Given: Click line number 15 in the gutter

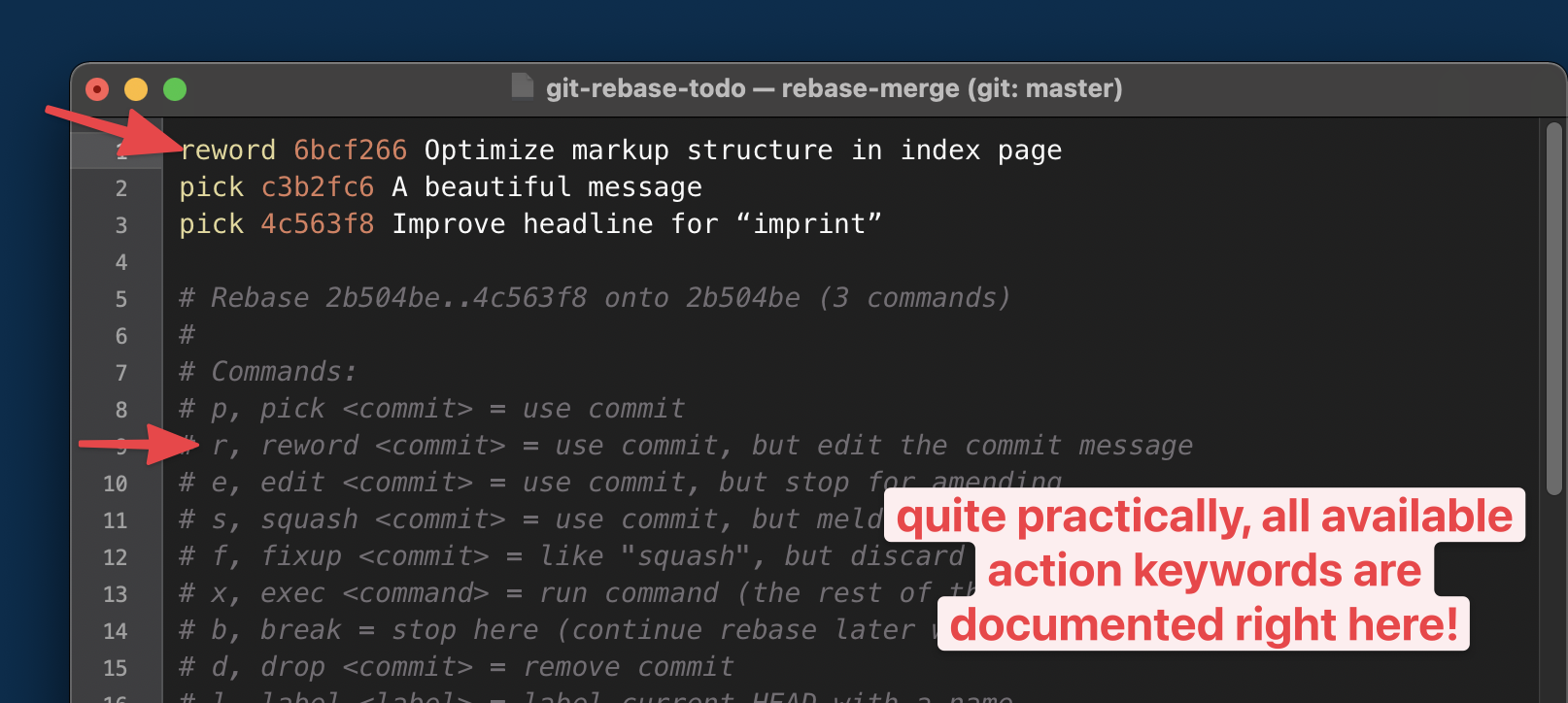Looking at the screenshot, I should [x=116, y=668].
